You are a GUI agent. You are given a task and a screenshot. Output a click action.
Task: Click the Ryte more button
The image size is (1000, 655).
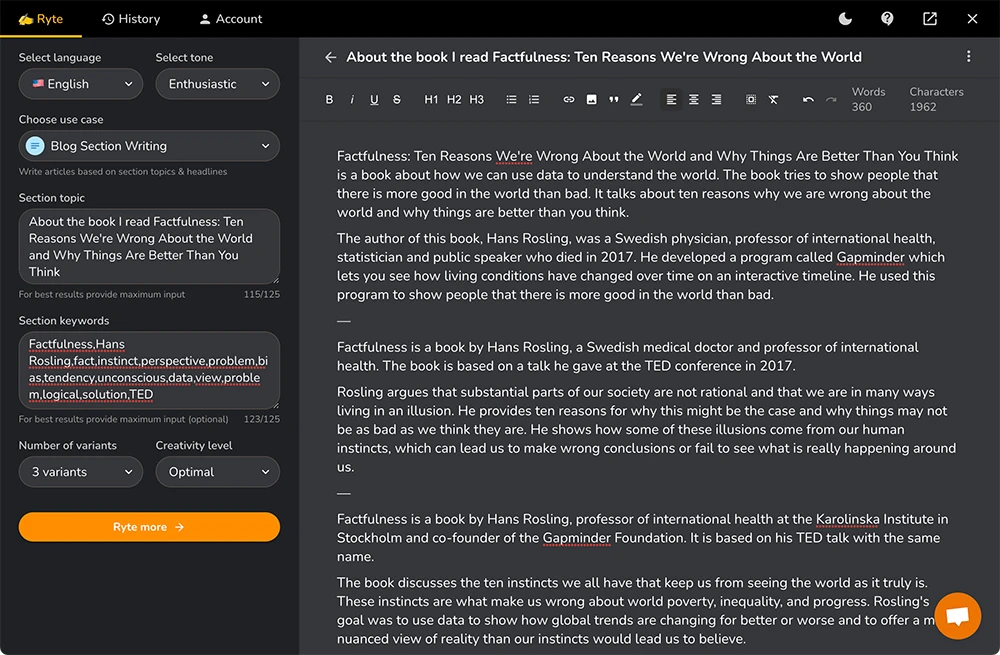pyautogui.click(x=149, y=527)
